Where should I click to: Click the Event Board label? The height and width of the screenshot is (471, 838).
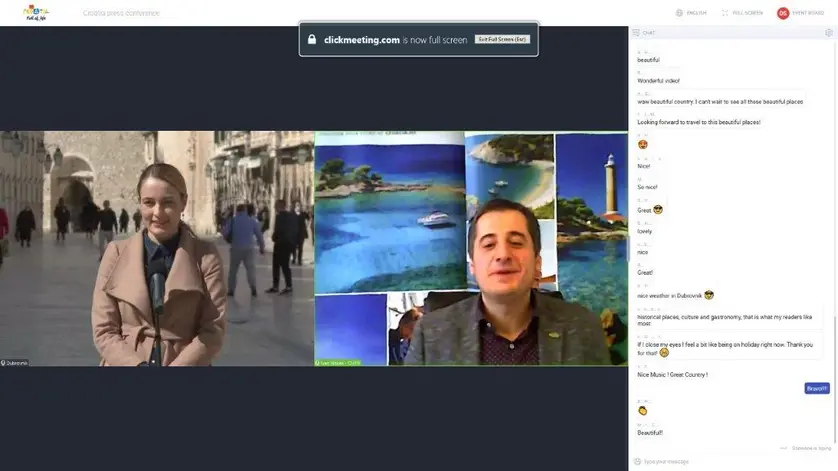(x=808, y=13)
